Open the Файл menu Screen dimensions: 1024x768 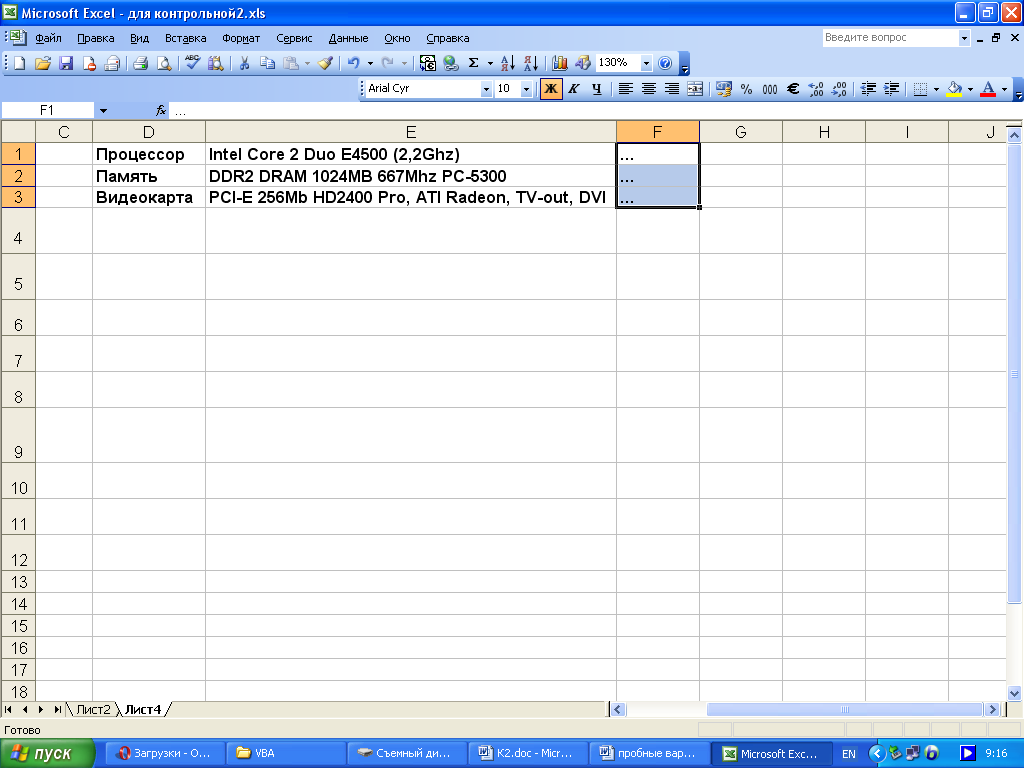[48, 38]
